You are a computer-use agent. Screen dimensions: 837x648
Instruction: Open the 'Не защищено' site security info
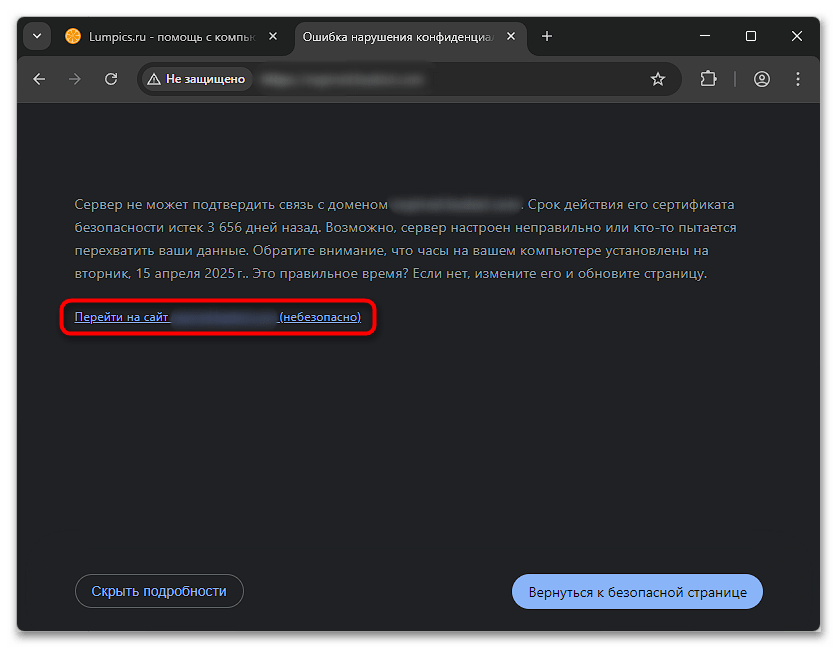click(197, 79)
